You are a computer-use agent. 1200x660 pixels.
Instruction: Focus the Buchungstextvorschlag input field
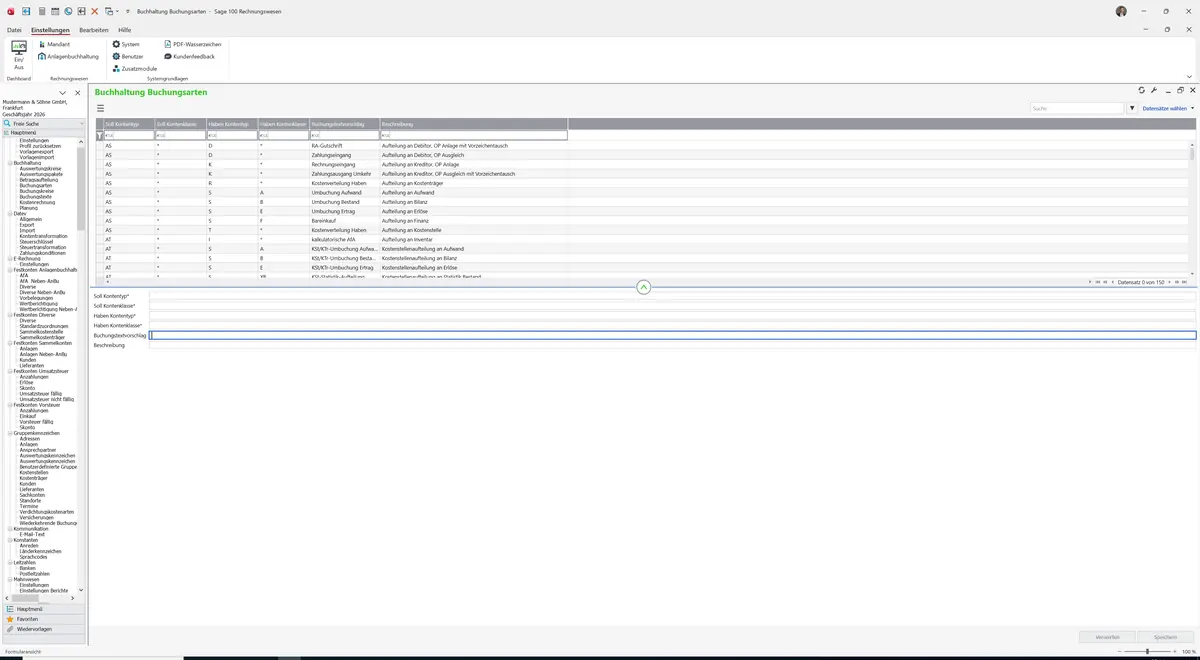(672, 335)
